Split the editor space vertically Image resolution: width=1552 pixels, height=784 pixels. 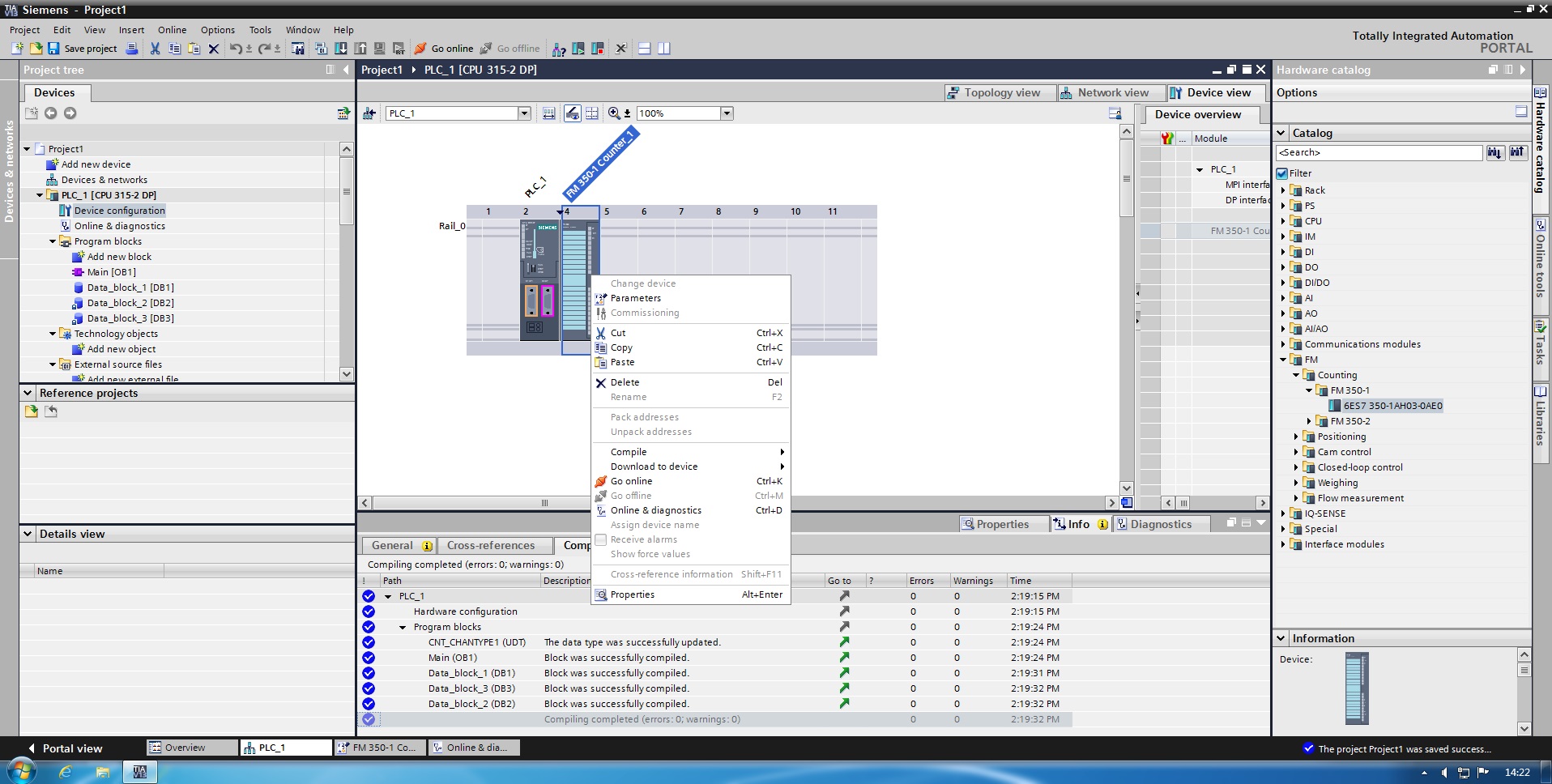click(664, 49)
